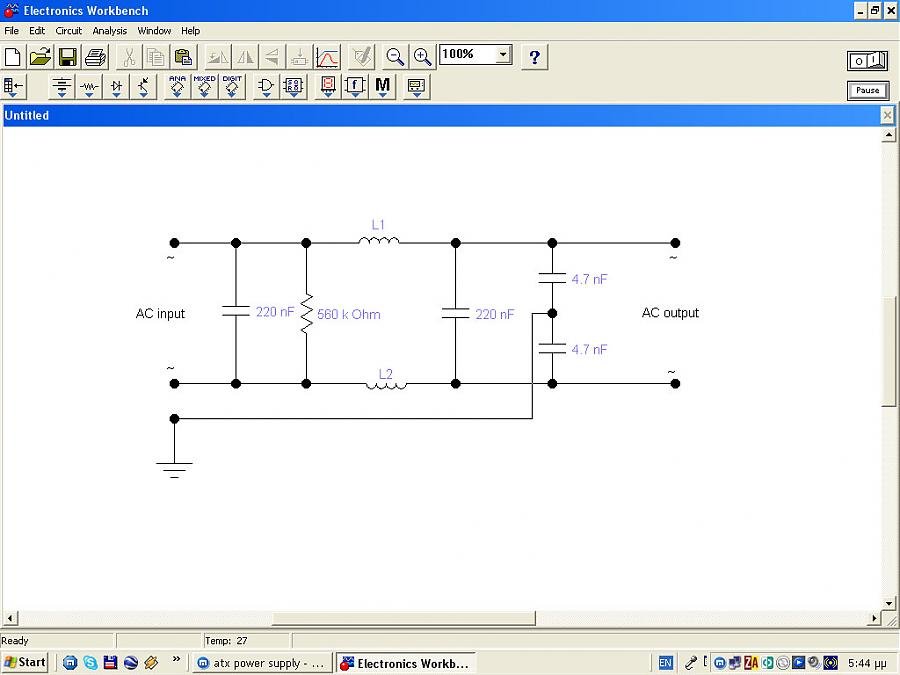
Task: Click the New file icon
Action: tap(13, 57)
